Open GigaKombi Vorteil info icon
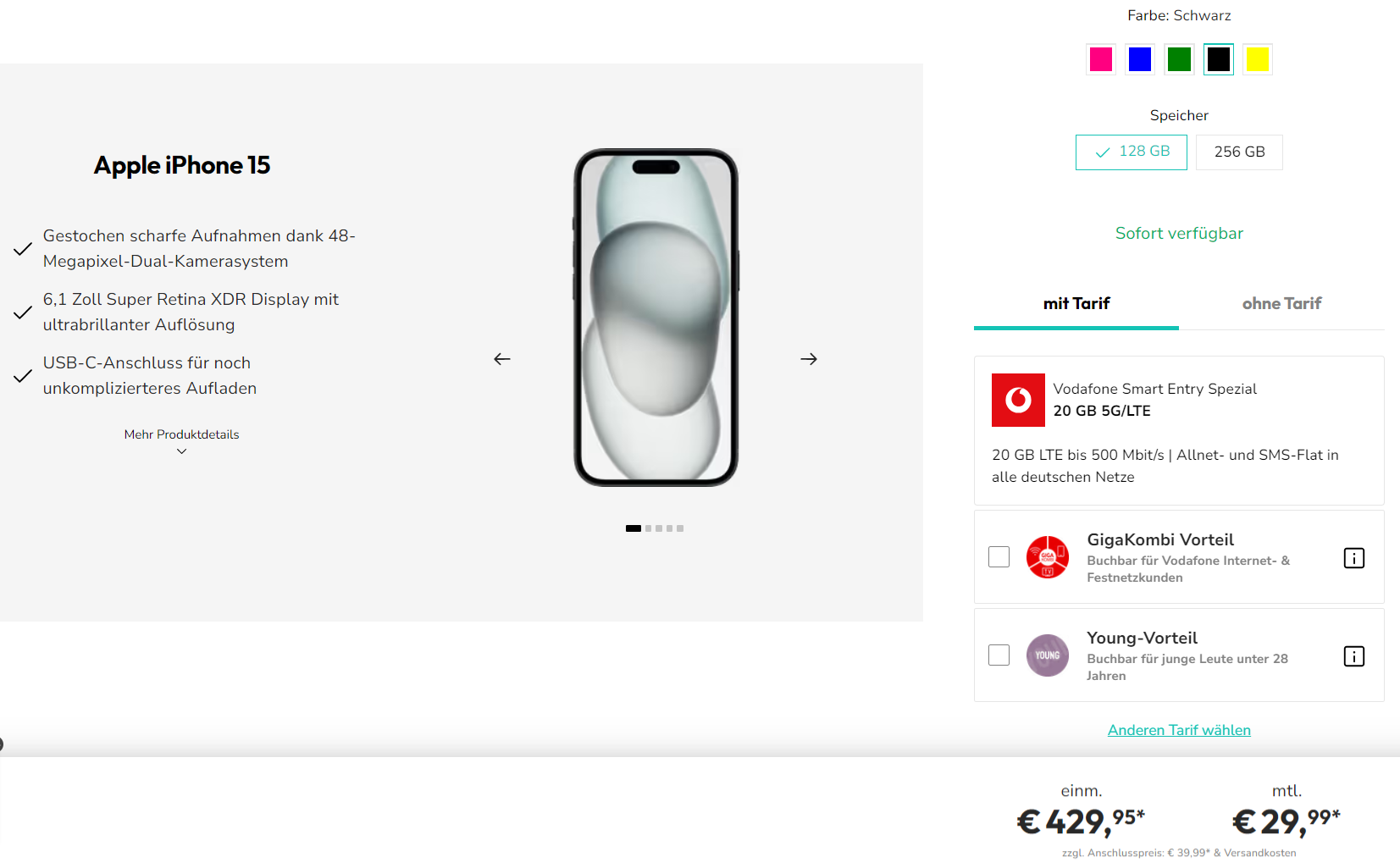The width and height of the screenshot is (1400, 868). [1353, 558]
